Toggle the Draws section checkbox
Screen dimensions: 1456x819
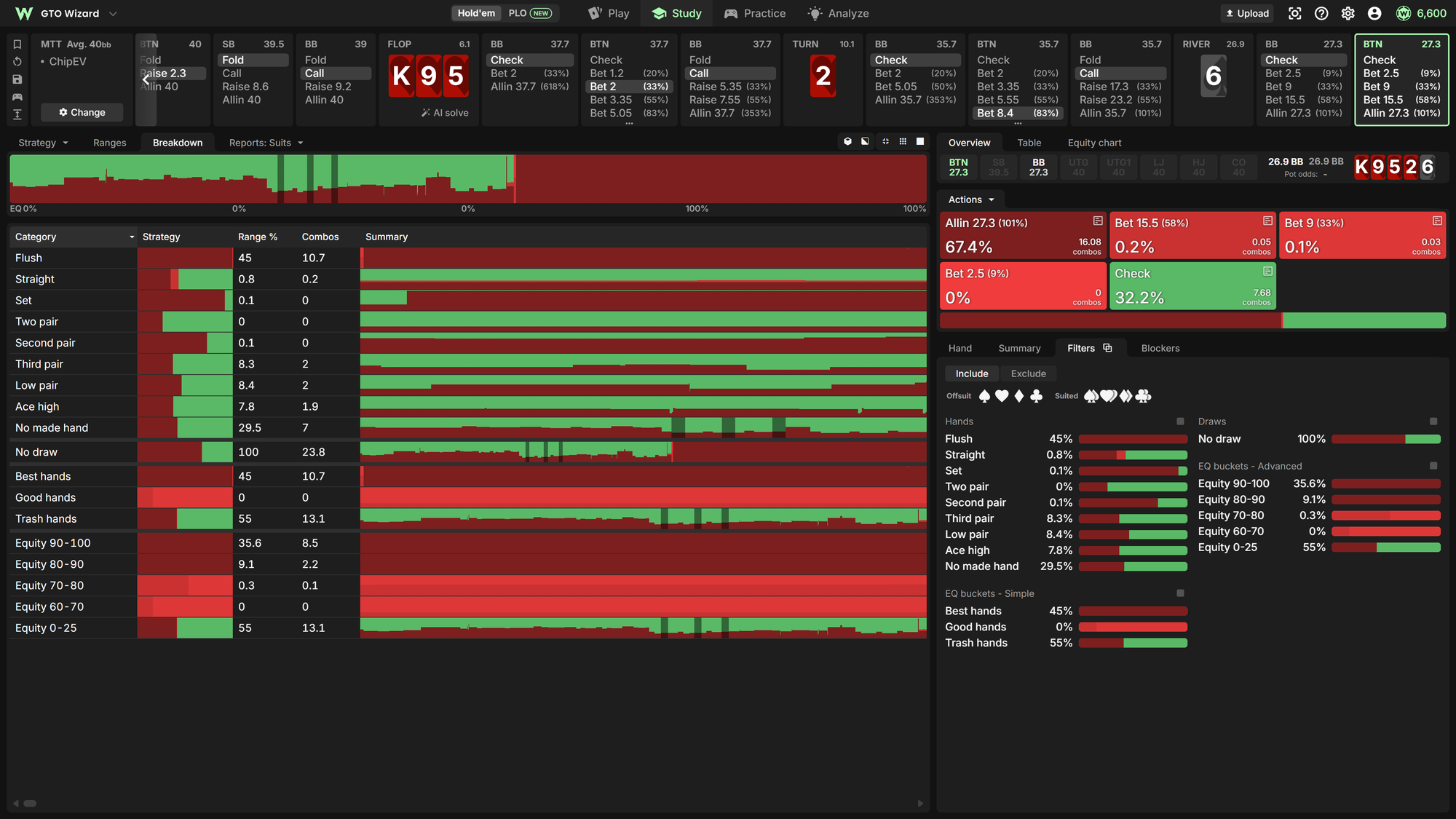[1433, 422]
